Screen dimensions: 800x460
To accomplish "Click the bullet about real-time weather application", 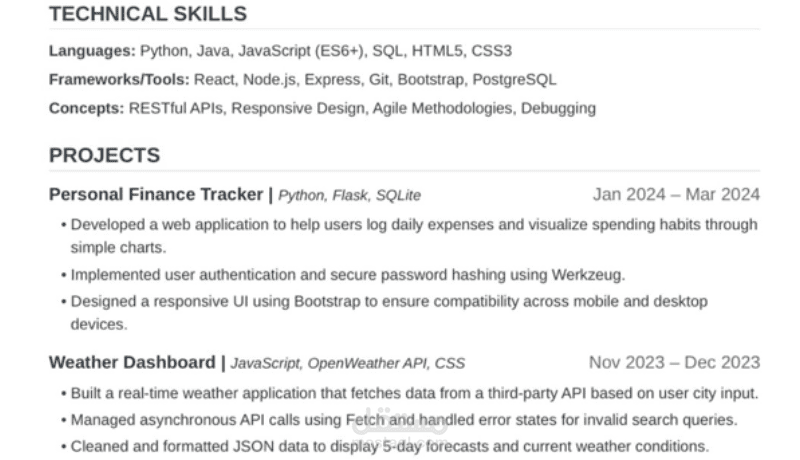I will pyautogui.click(x=410, y=393).
